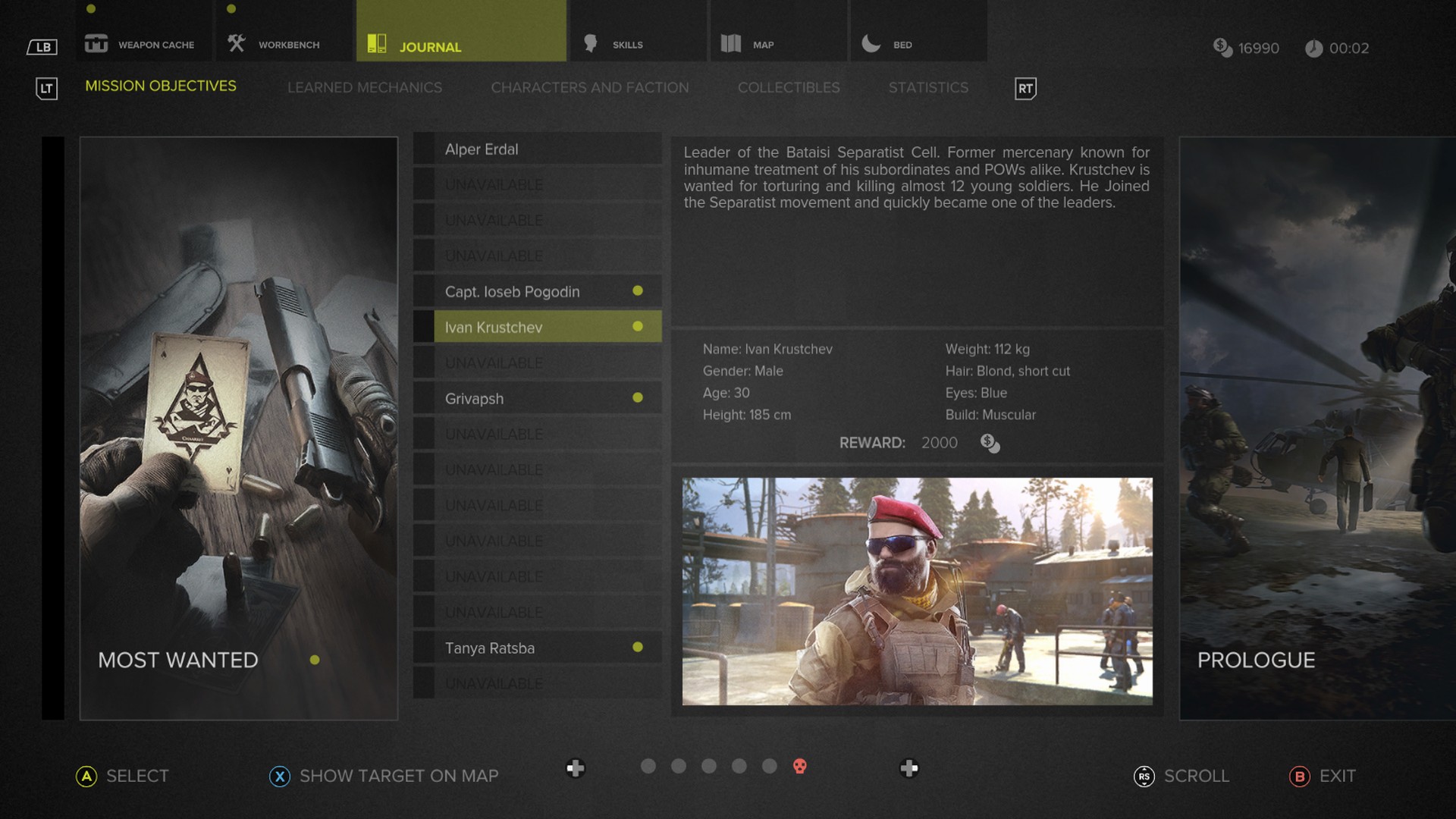Click the right D-pad page icon
The height and width of the screenshot is (819, 1456).
click(909, 768)
